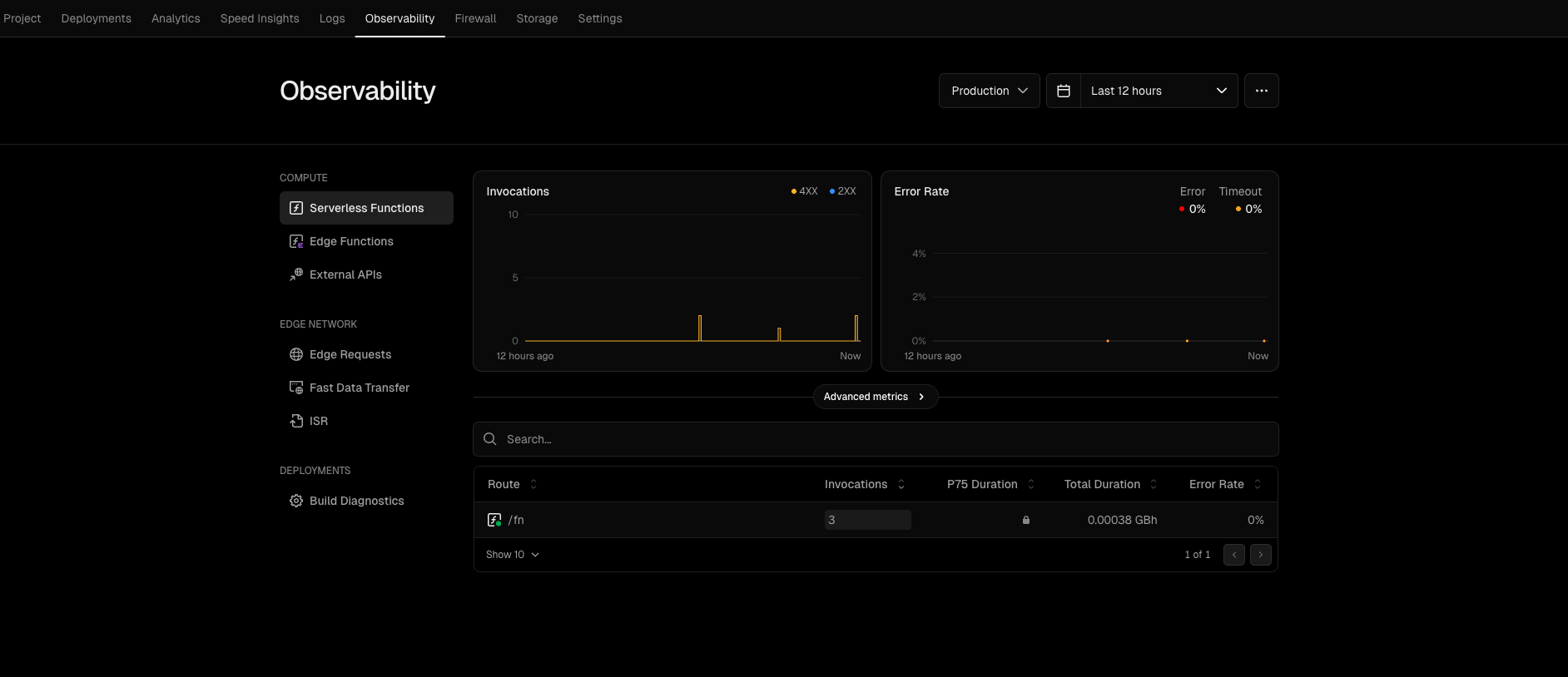The height and width of the screenshot is (677, 1568).
Task: Open the three-dots more options menu
Action: click(1262, 91)
